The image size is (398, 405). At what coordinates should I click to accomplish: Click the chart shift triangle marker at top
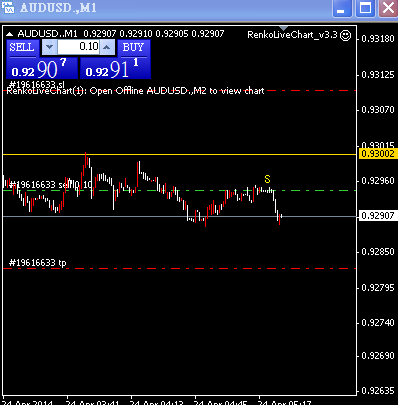click(x=283, y=28)
